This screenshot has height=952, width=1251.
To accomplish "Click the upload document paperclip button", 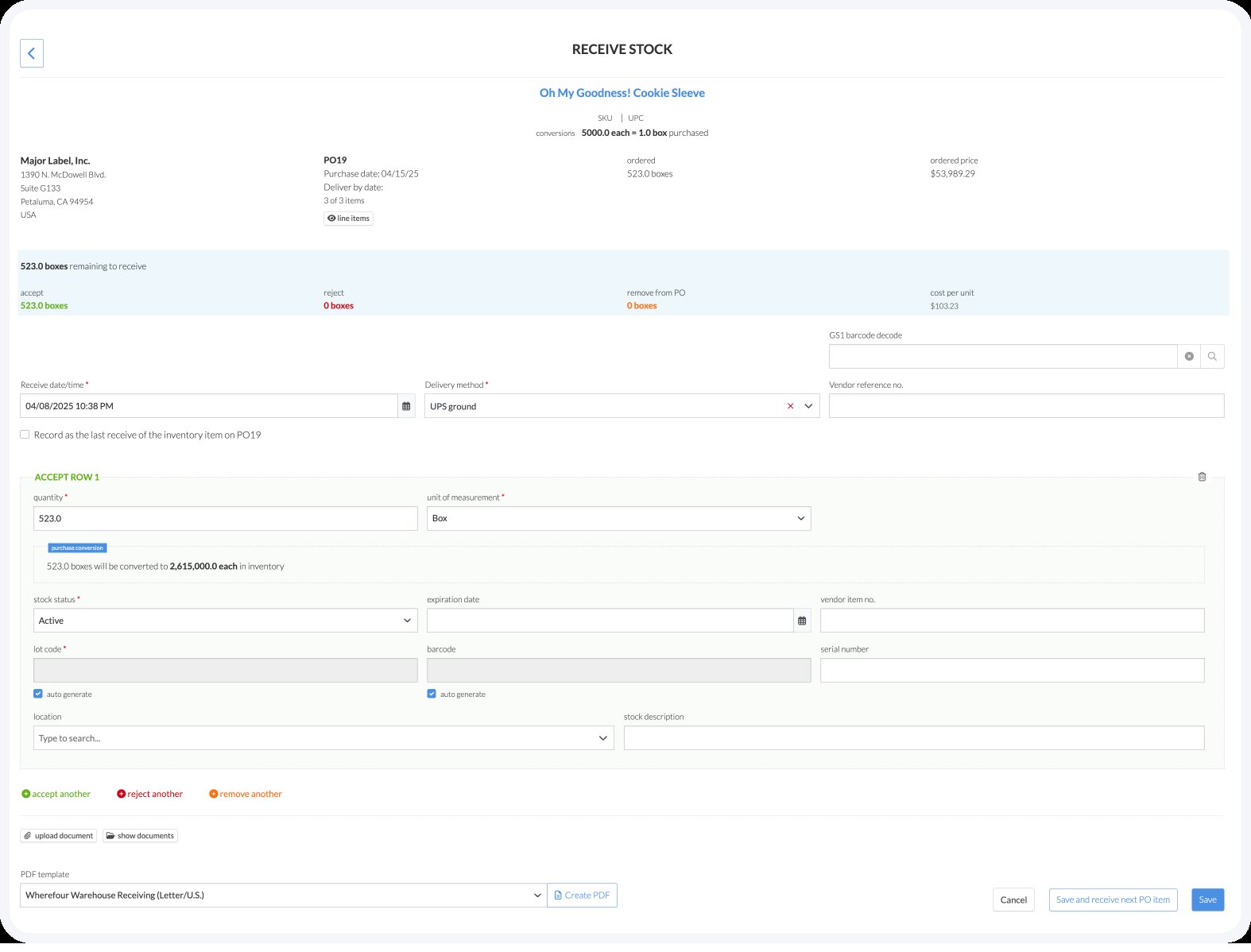I will coord(58,836).
